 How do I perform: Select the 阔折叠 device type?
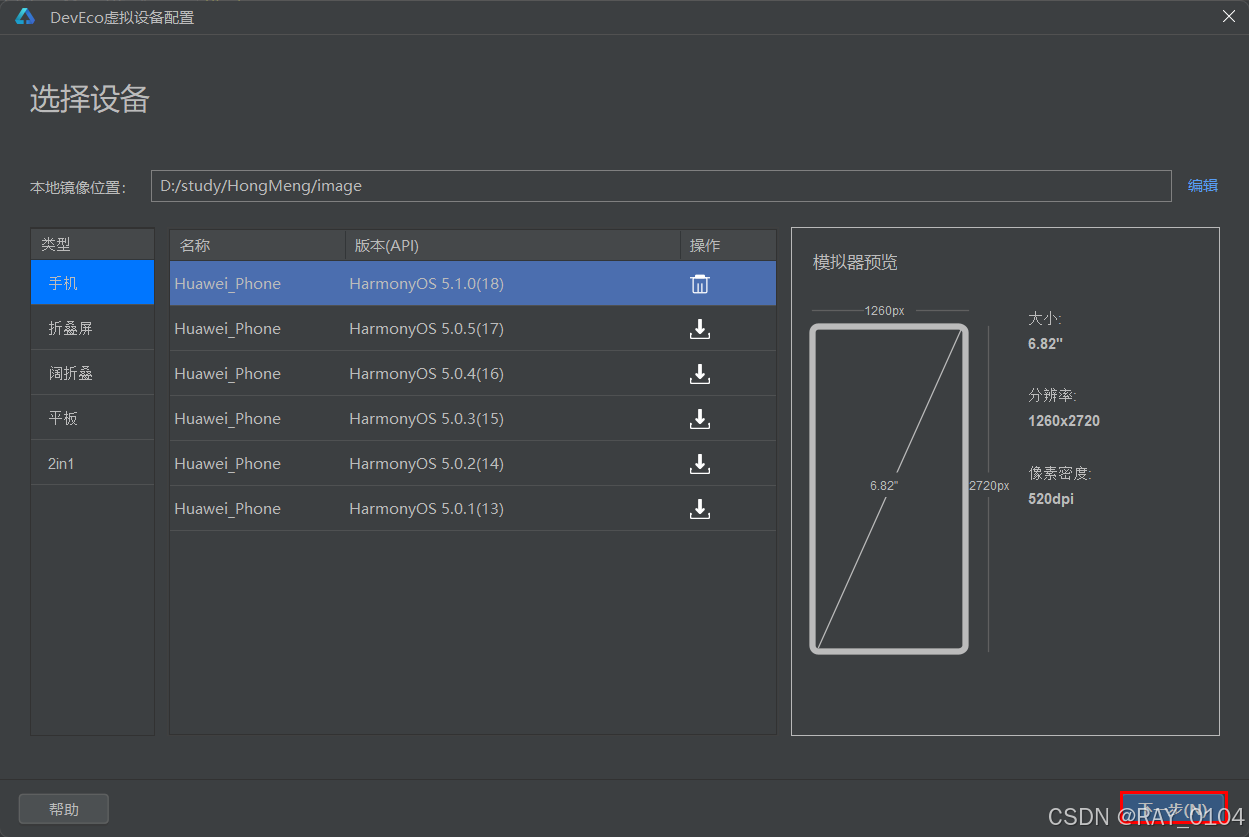coord(93,373)
